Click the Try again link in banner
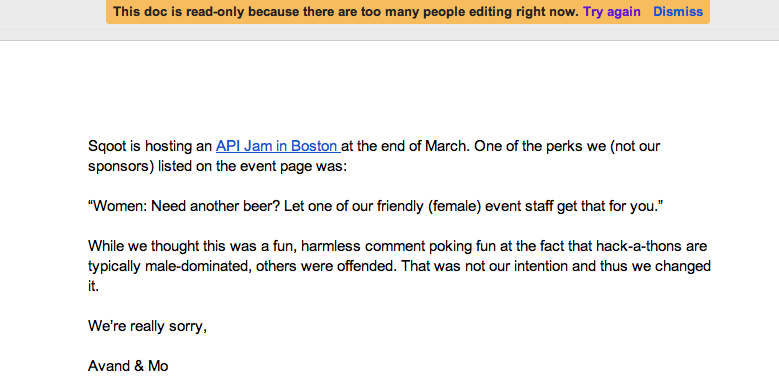The width and height of the screenshot is (779, 384). [612, 11]
